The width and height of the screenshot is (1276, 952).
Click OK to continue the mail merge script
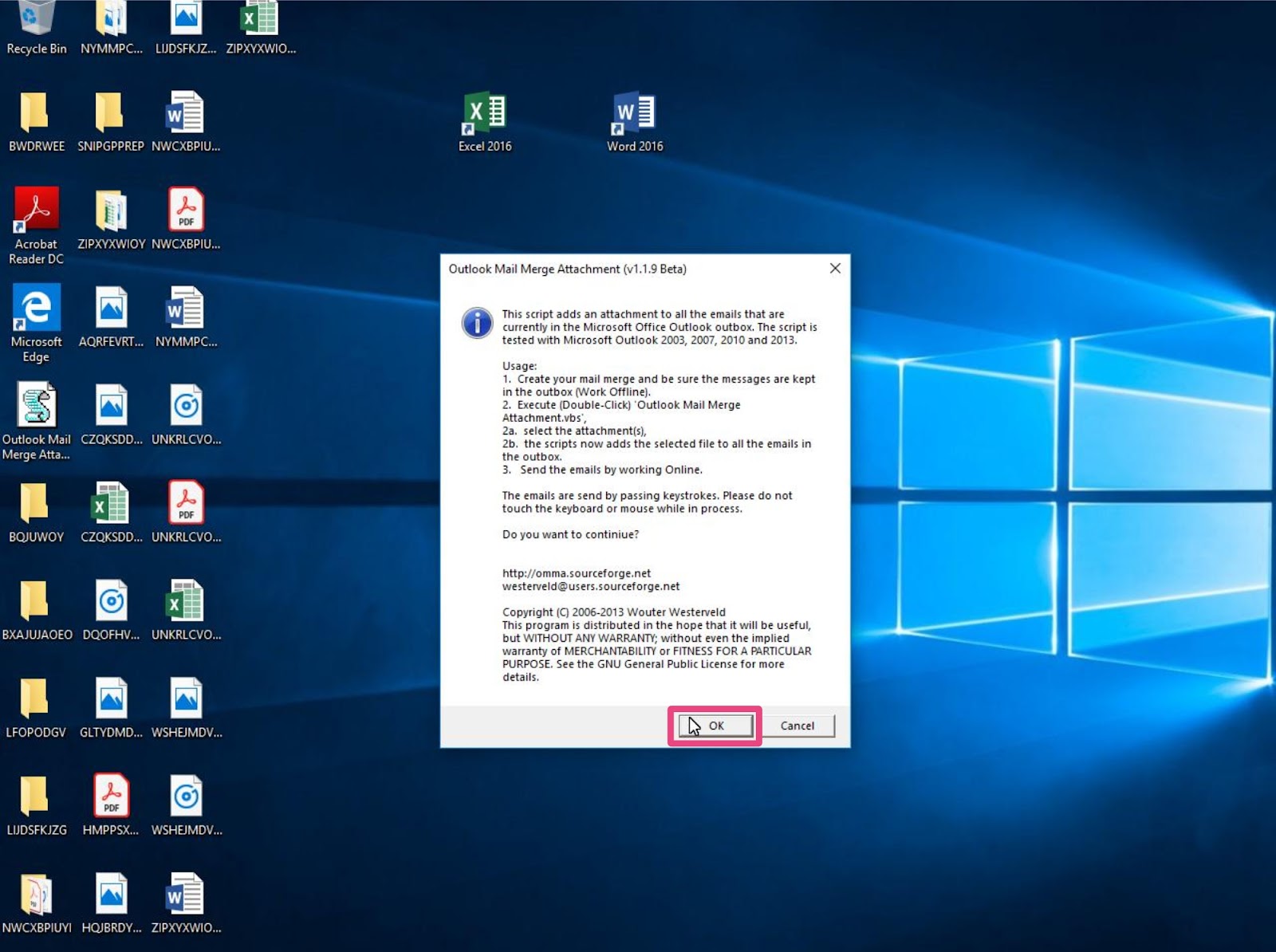[715, 726]
